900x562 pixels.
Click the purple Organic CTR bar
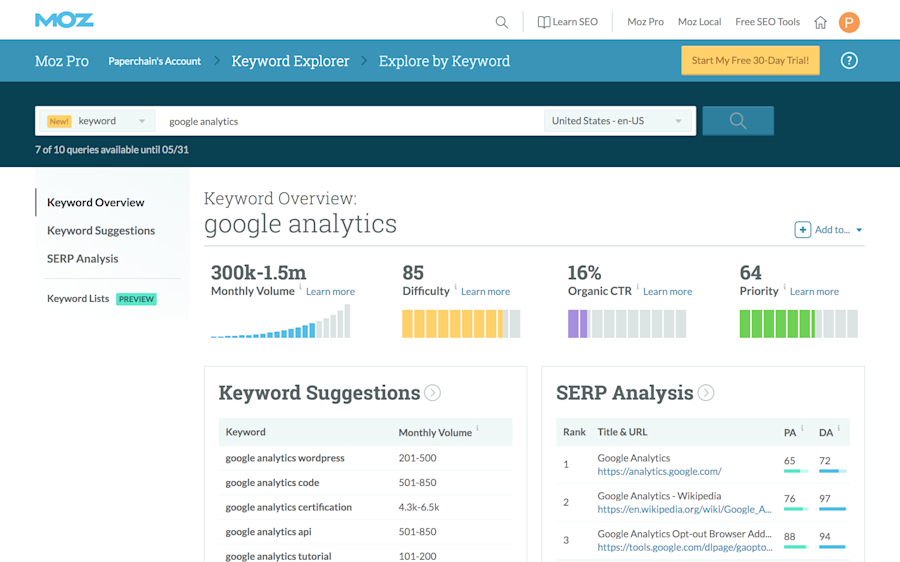627,323
